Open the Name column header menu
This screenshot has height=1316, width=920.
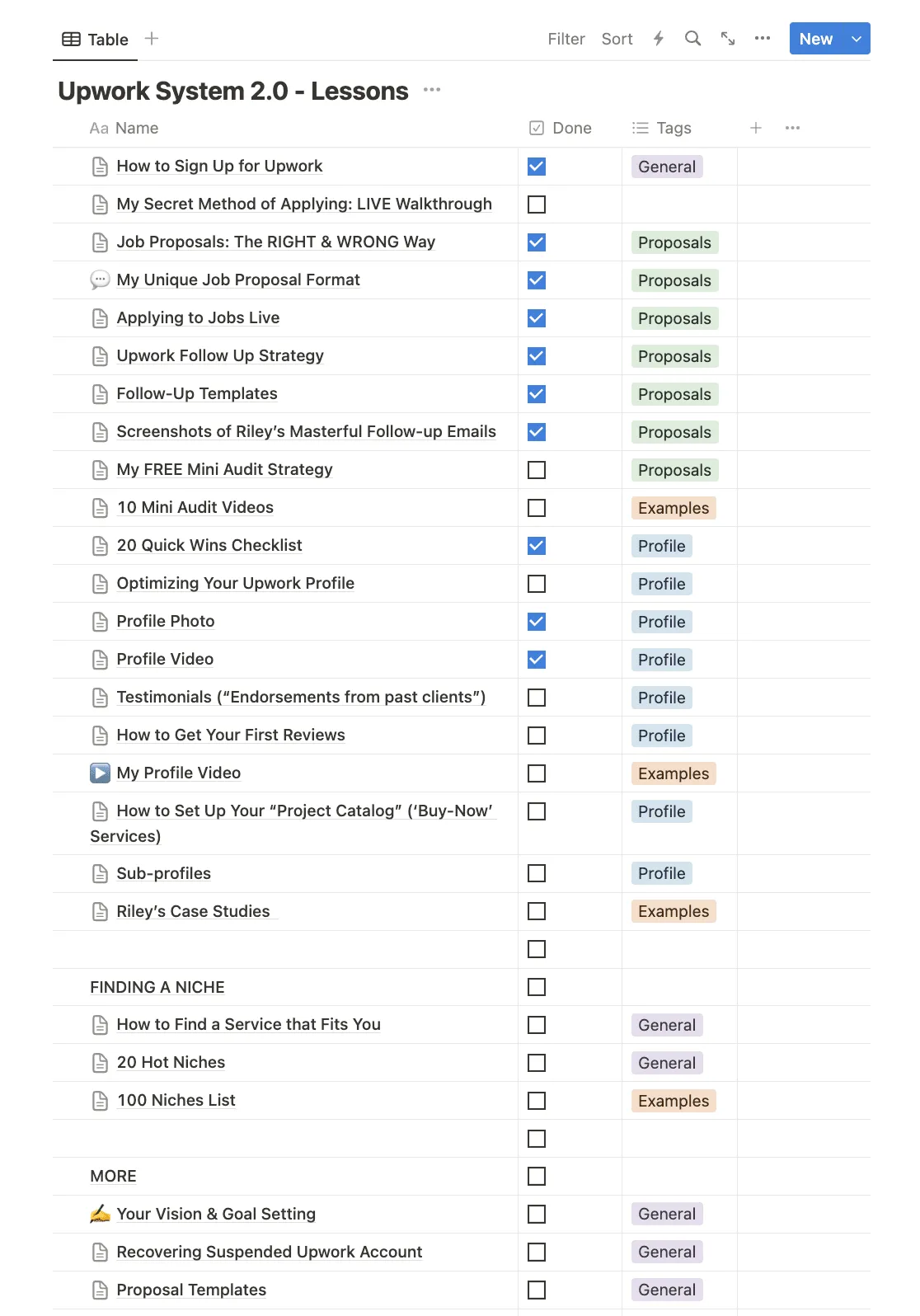[124, 128]
